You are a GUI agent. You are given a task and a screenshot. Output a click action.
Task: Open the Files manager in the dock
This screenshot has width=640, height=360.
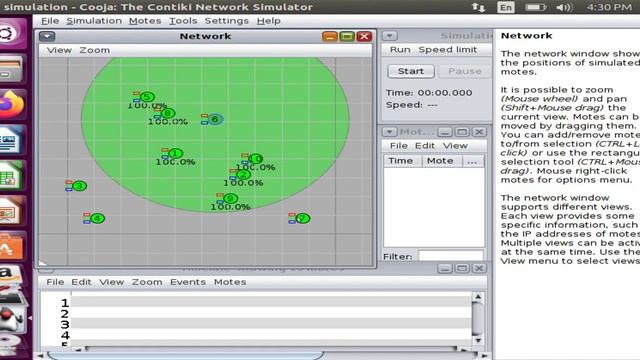(x=12, y=69)
